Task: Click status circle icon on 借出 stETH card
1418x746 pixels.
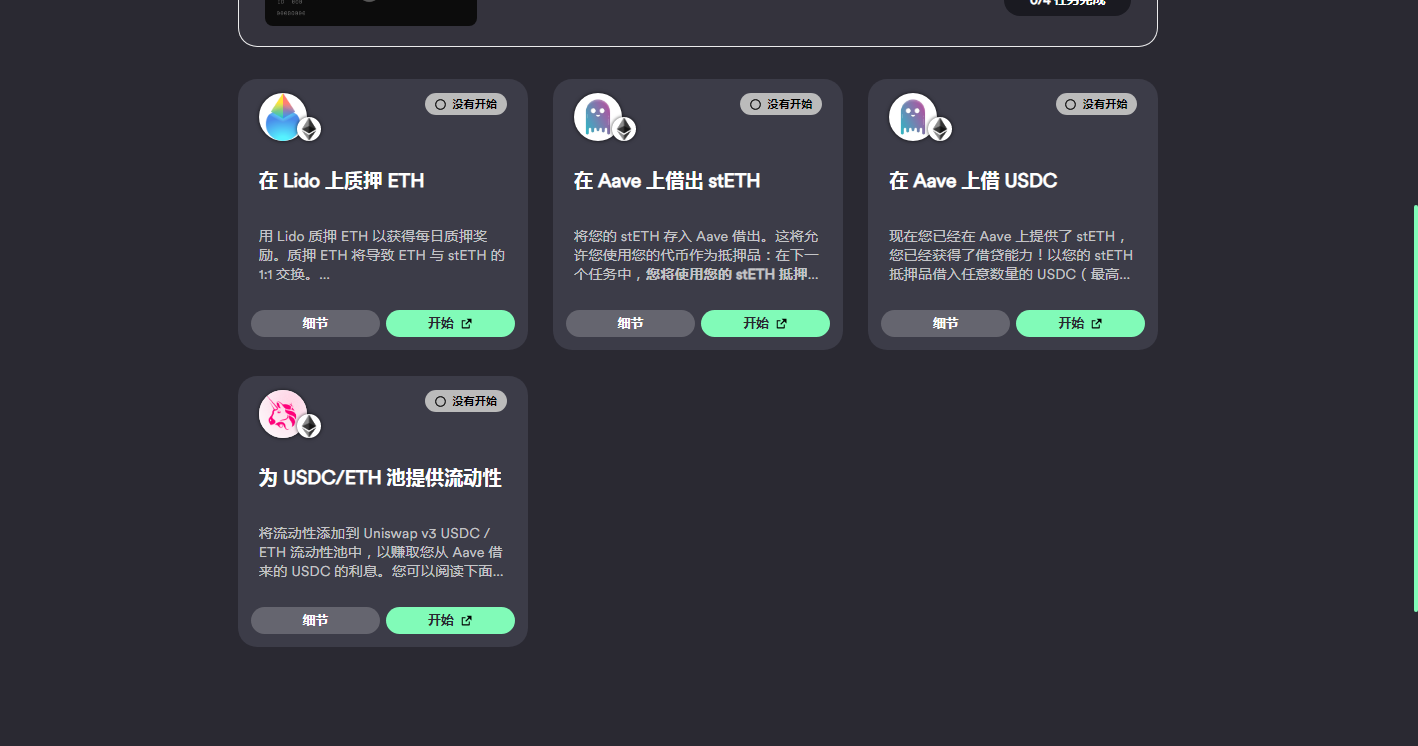Action: 755,104
